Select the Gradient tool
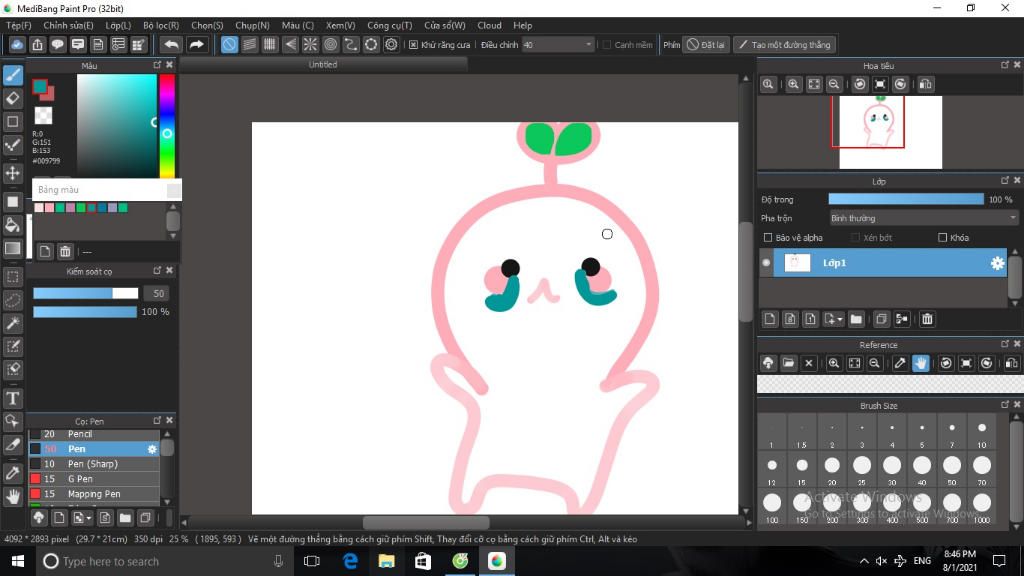This screenshot has width=1024, height=576. coord(12,248)
